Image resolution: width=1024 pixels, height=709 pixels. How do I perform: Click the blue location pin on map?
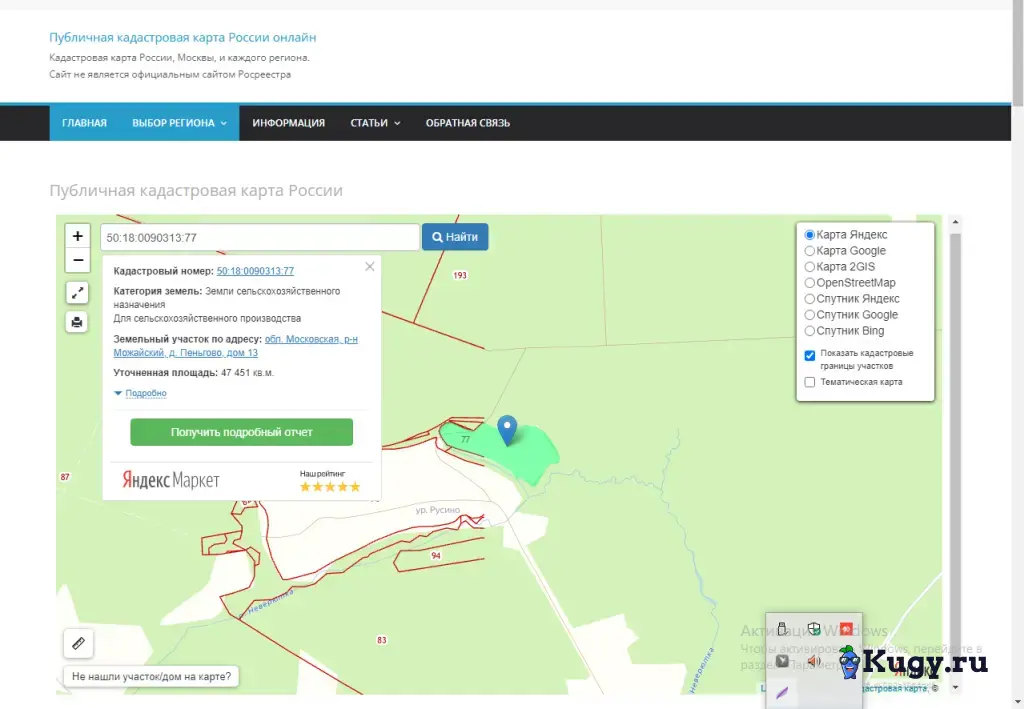click(x=507, y=430)
